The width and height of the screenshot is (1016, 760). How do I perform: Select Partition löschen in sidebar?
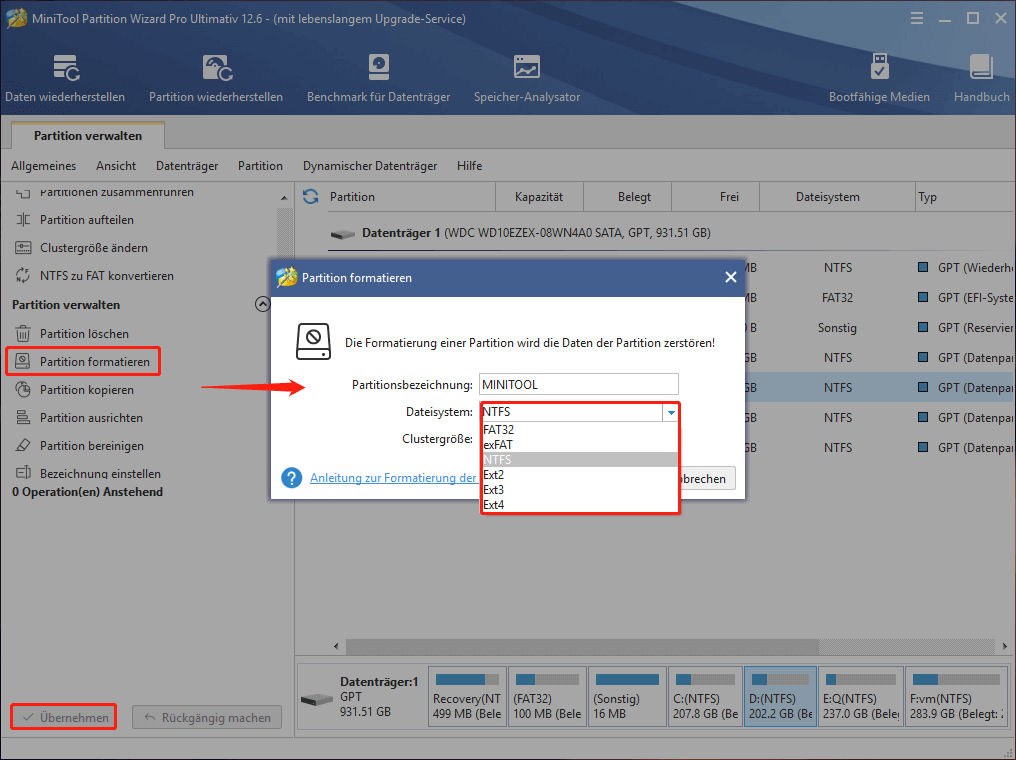[x=84, y=334]
